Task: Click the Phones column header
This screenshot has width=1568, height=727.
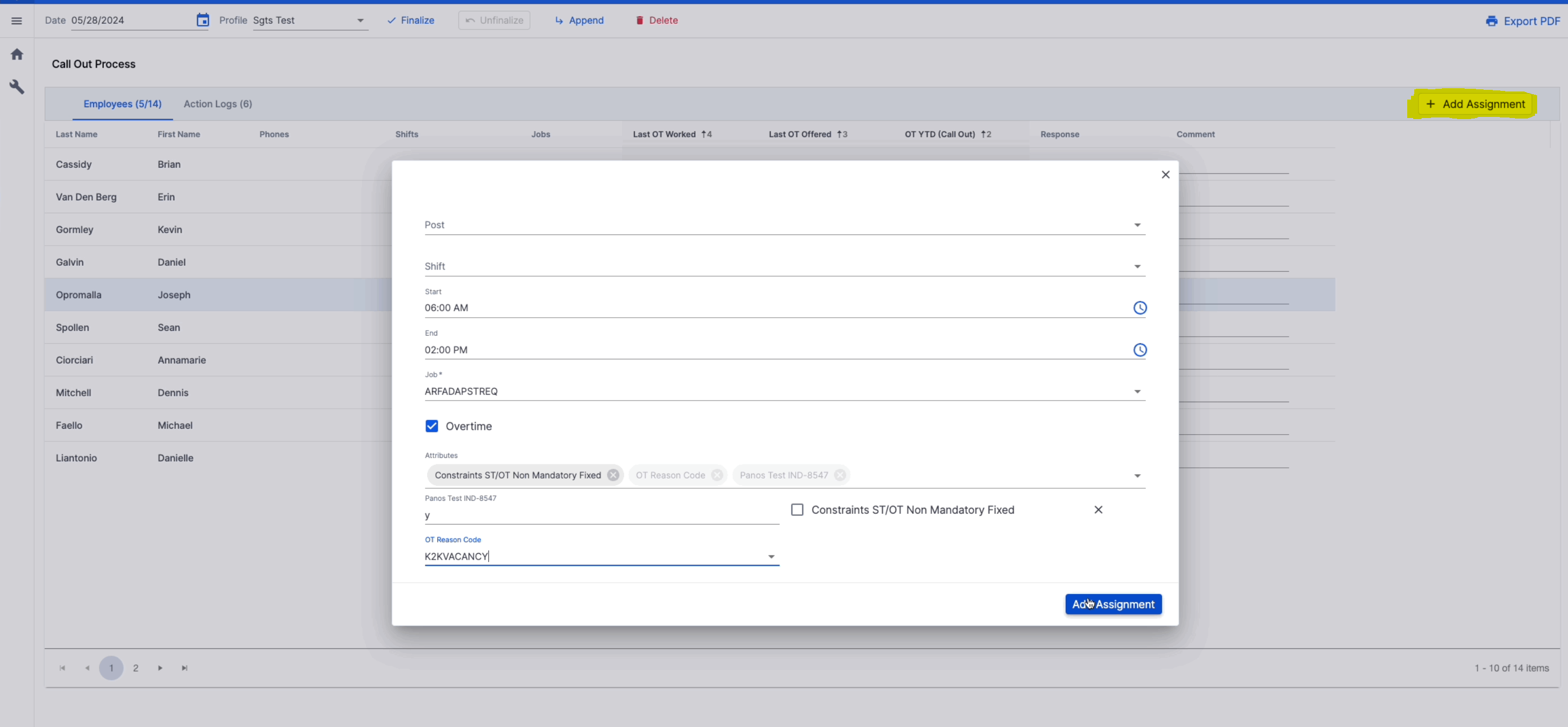Action: click(274, 135)
